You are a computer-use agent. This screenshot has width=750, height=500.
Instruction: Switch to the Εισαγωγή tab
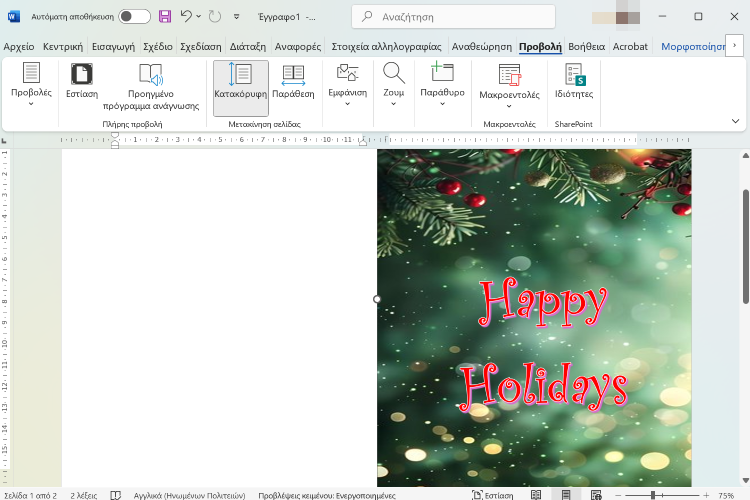pos(113,46)
